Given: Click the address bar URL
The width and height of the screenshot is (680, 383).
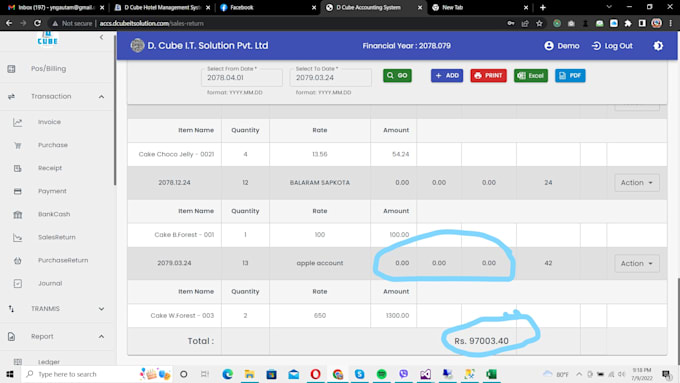Looking at the screenshot, I should [x=152, y=23].
